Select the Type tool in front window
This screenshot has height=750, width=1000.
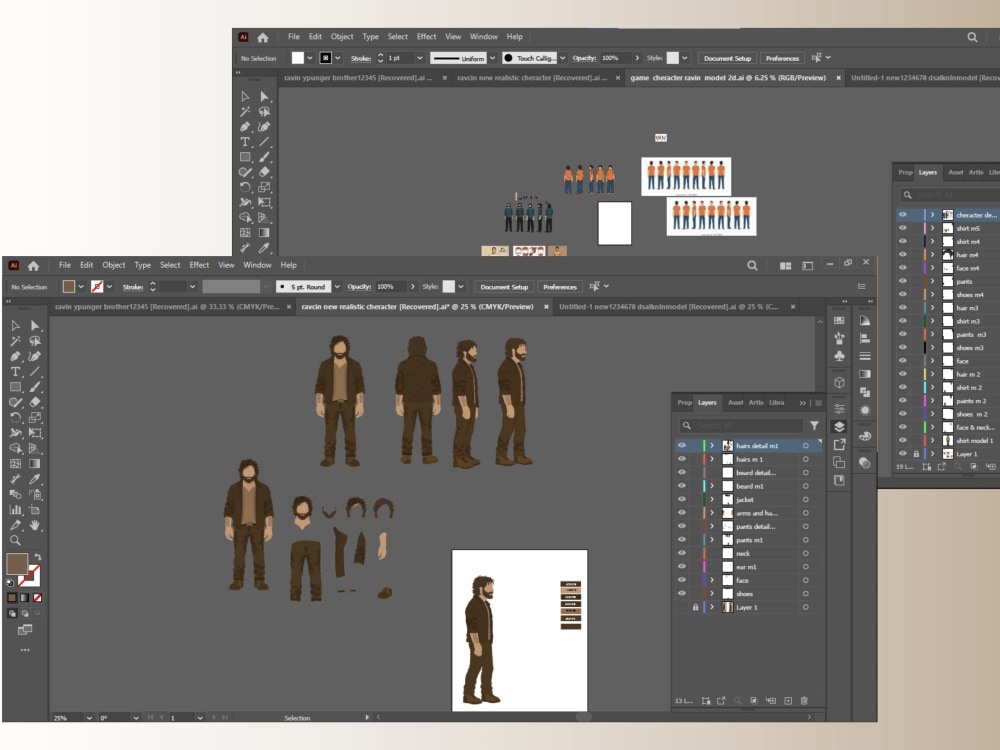[x=16, y=372]
